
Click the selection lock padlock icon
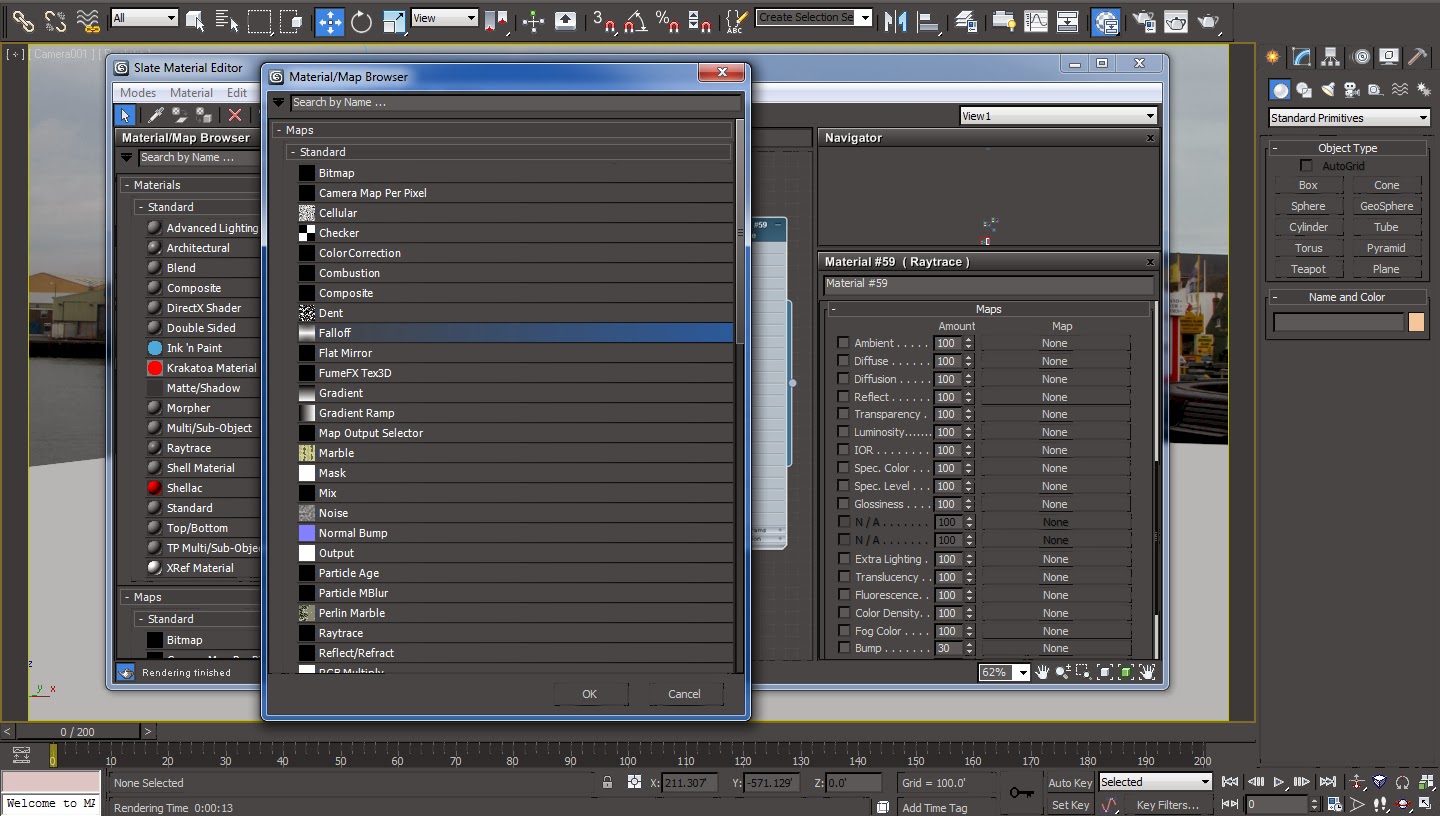tap(607, 782)
